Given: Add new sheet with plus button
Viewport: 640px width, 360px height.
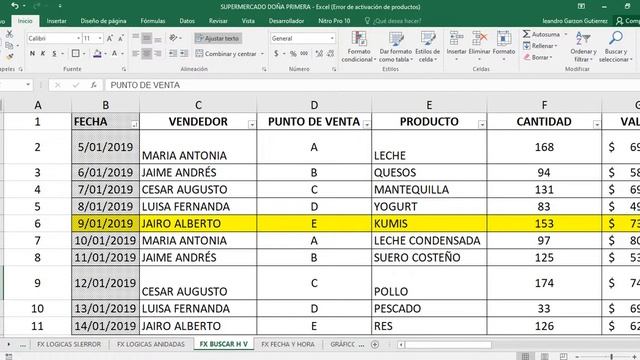Looking at the screenshot, I should point(375,344).
